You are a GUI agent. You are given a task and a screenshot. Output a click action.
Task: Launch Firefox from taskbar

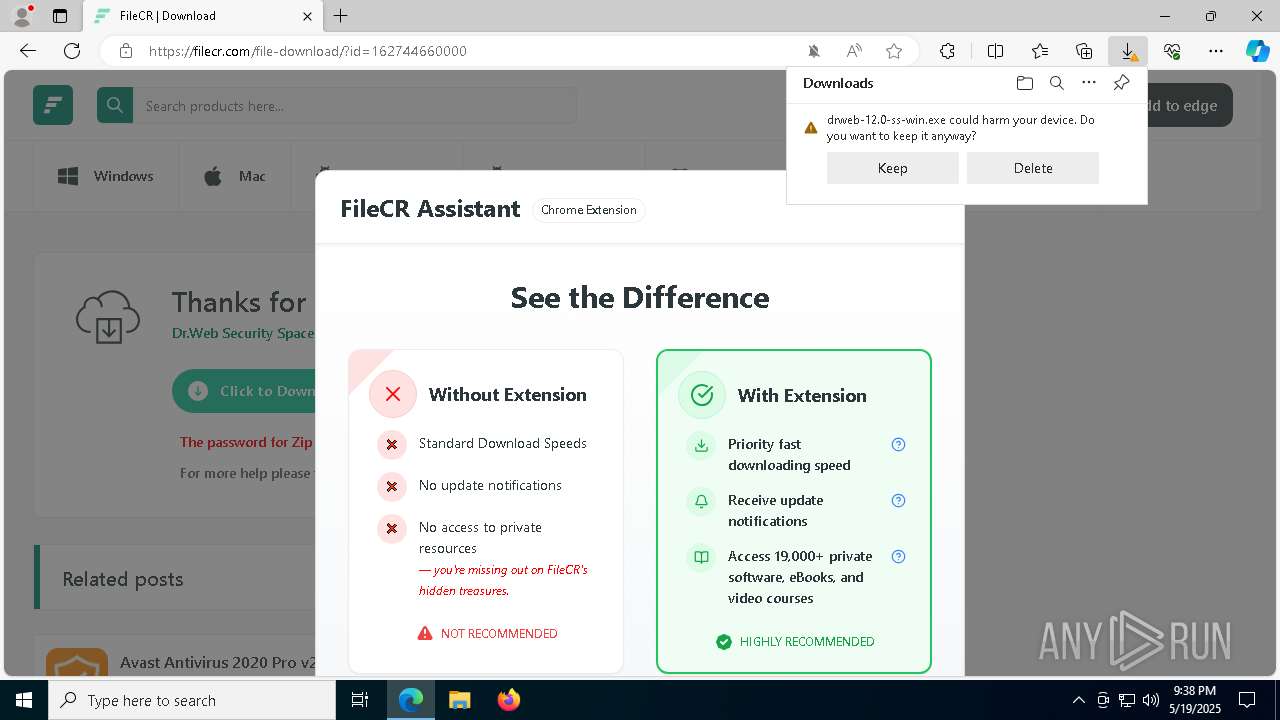click(x=508, y=700)
